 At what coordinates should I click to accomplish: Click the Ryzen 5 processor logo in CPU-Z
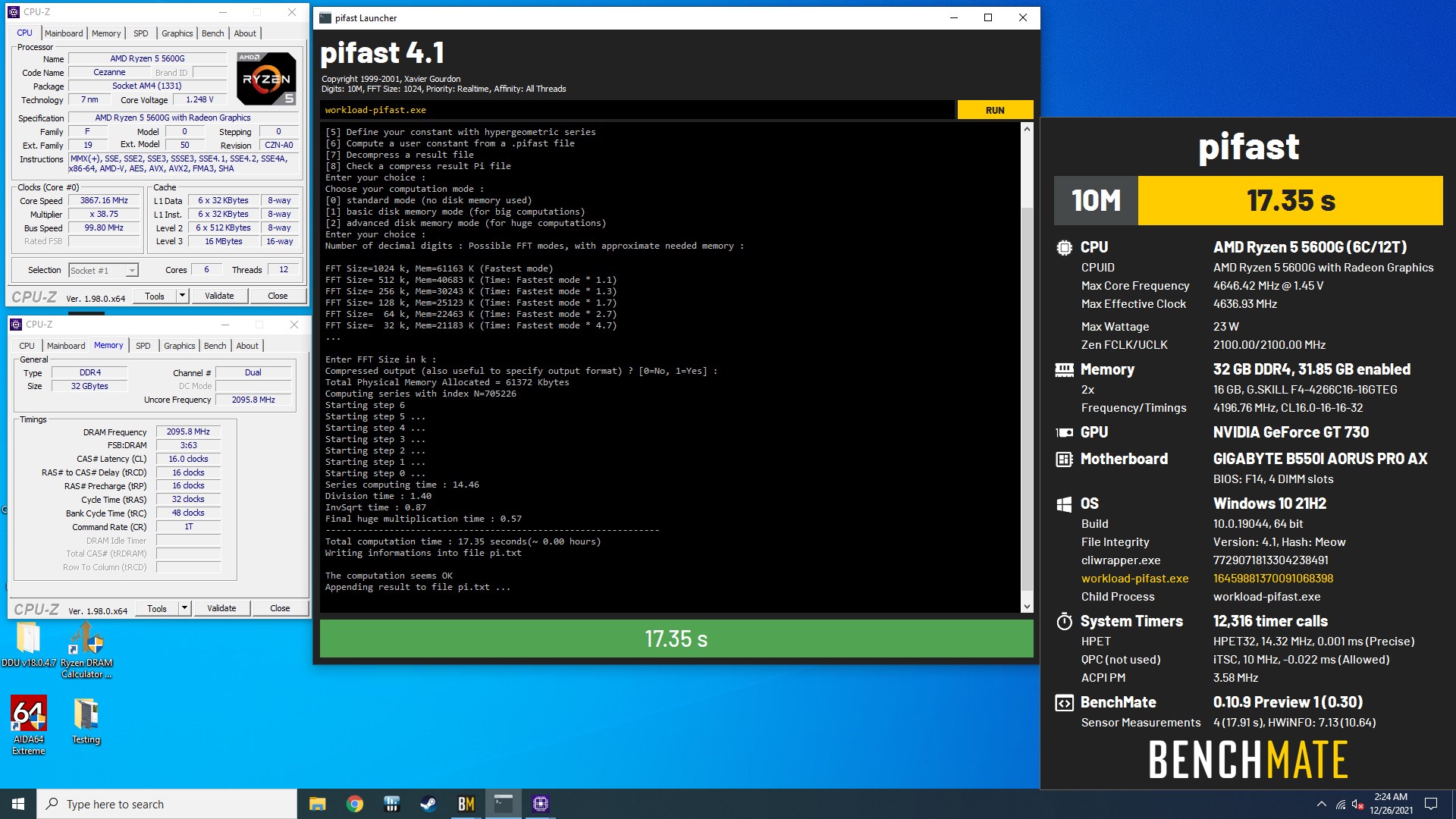[x=266, y=78]
